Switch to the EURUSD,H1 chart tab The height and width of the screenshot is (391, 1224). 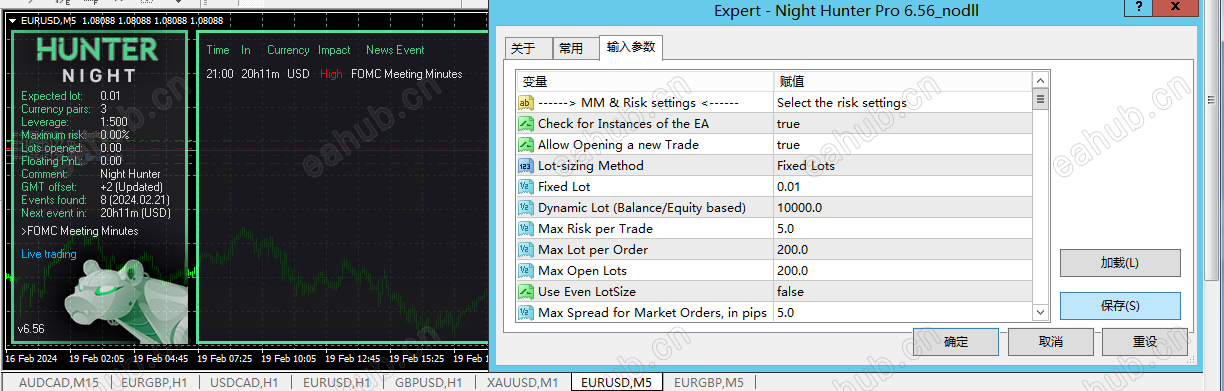click(336, 383)
